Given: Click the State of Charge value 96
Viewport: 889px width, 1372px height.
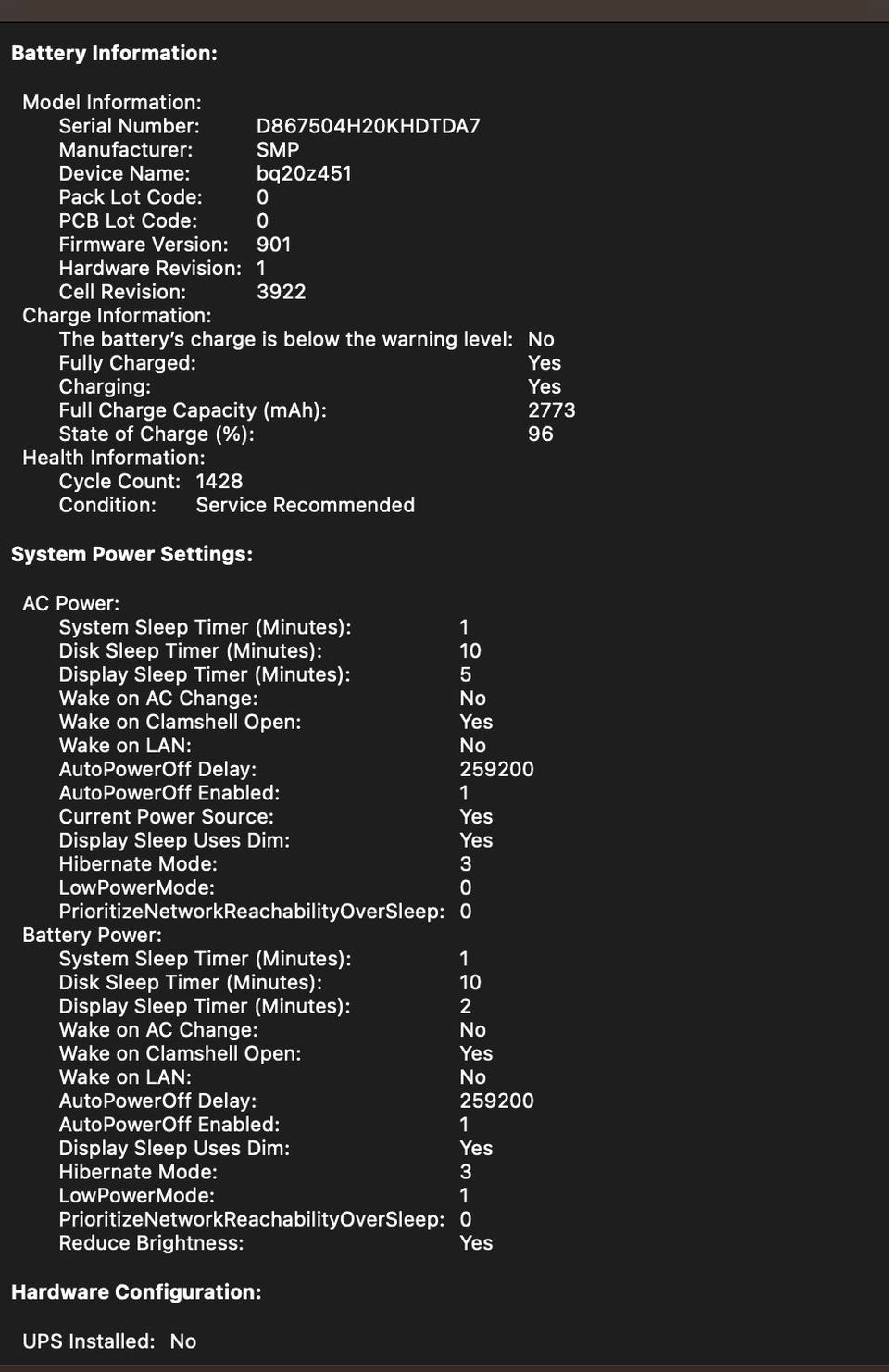Looking at the screenshot, I should pyautogui.click(x=541, y=434).
